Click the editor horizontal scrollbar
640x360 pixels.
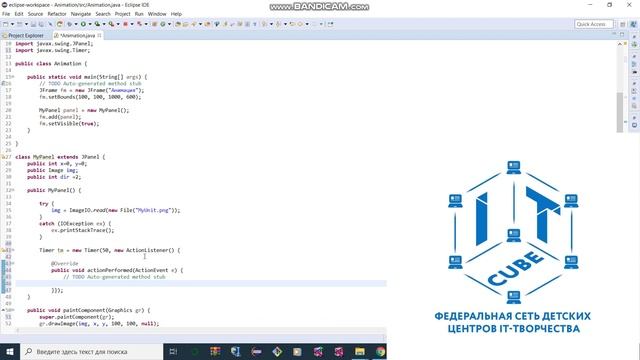200,331
